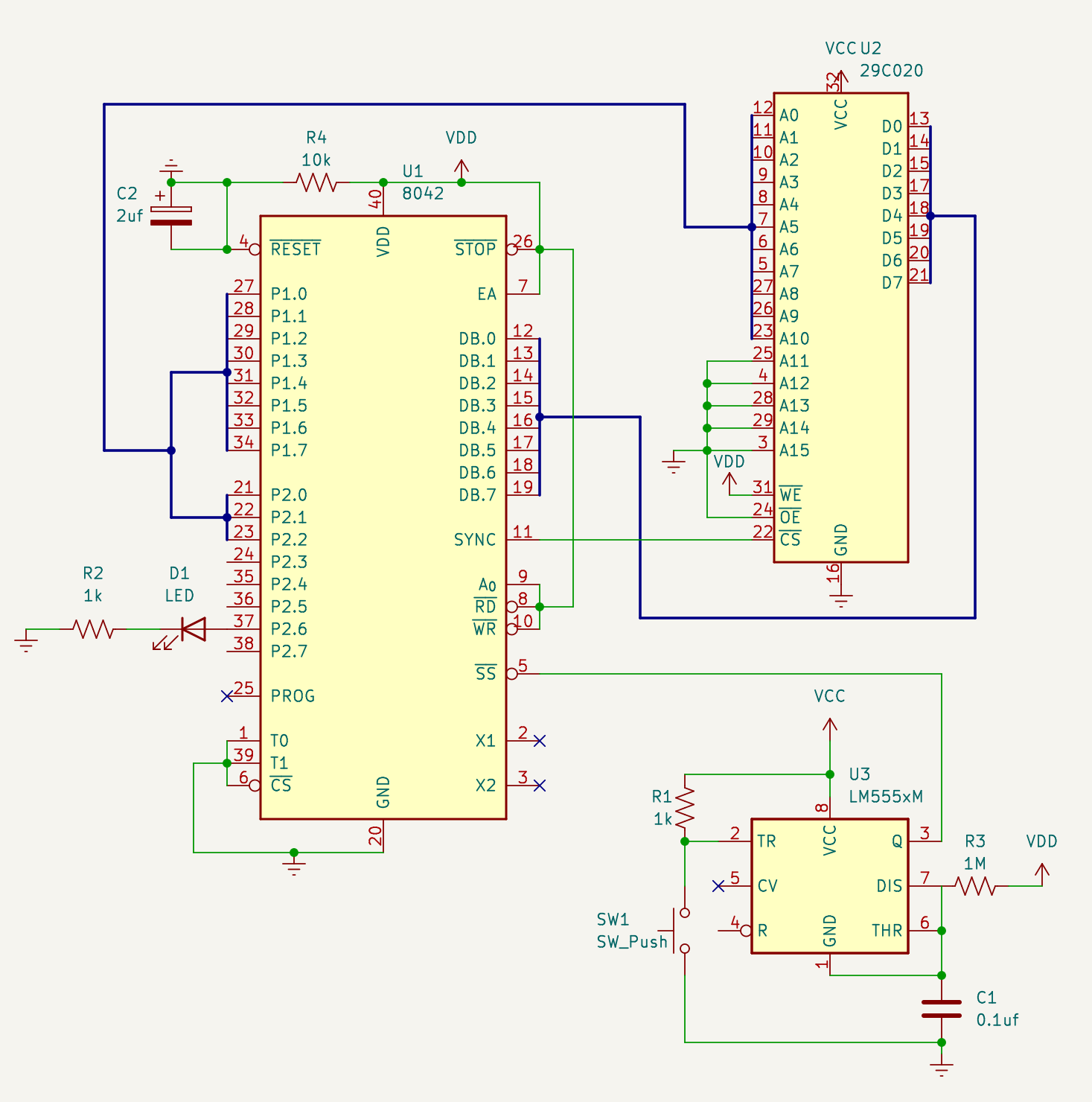The image size is (1092, 1102).
Task: Click the C2 2uf polarized capacitor symbol
Action: (171, 216)
